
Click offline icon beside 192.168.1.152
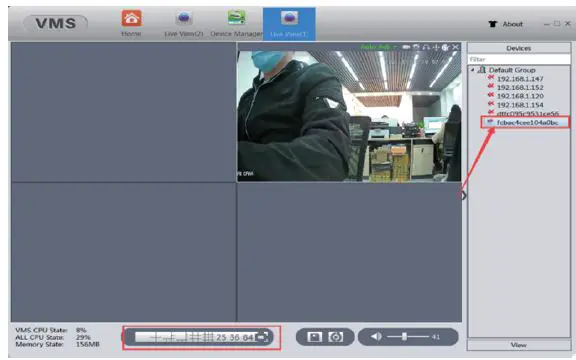click(x=491, y=86)
